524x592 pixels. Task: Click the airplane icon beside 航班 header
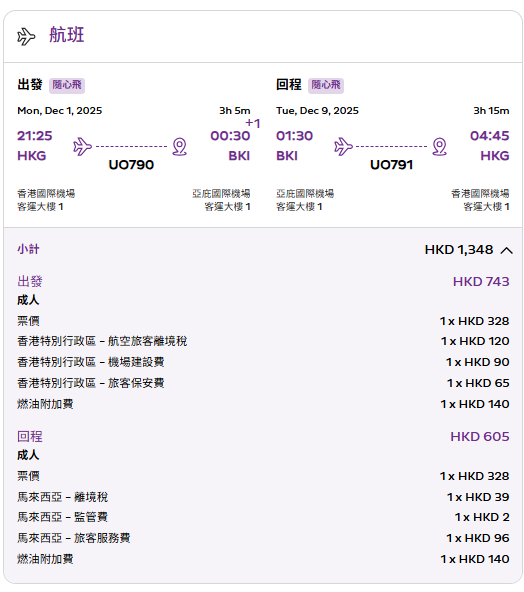point(26,37)
